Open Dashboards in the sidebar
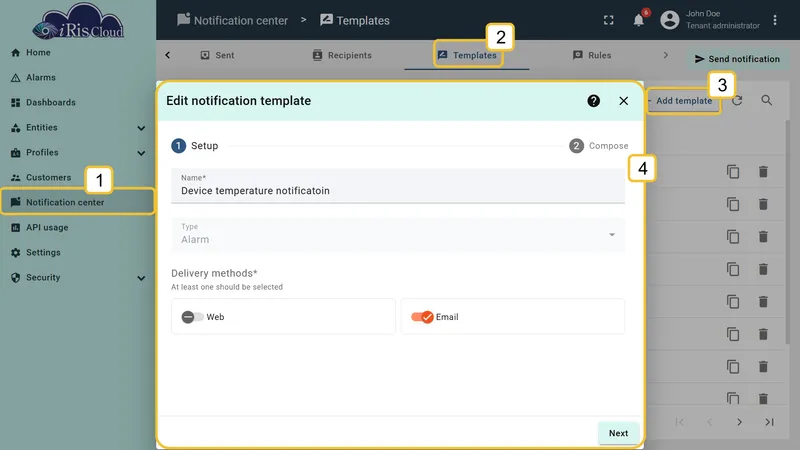Viewport: 800px width, 450px height. (51, 103)
